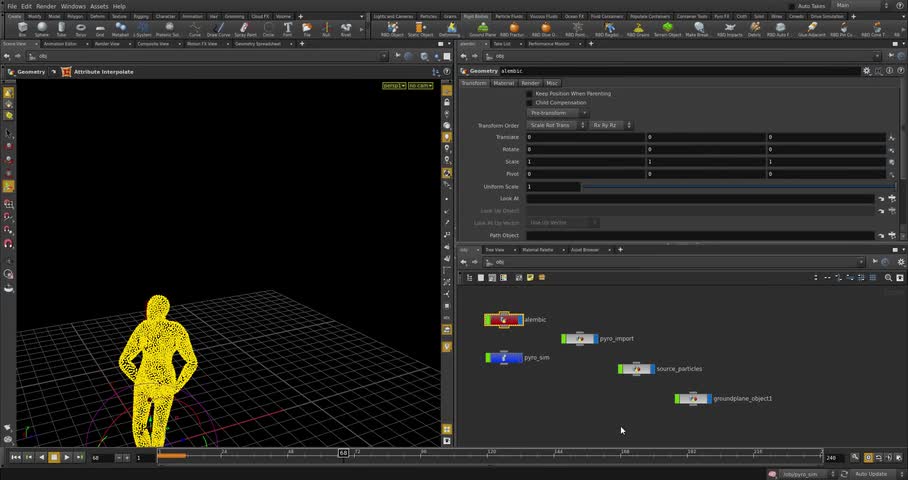The width and height of the screenshot is (908, 480).
Task: Switch to the Geometry Spreadsheet tab
Action: 258,44
